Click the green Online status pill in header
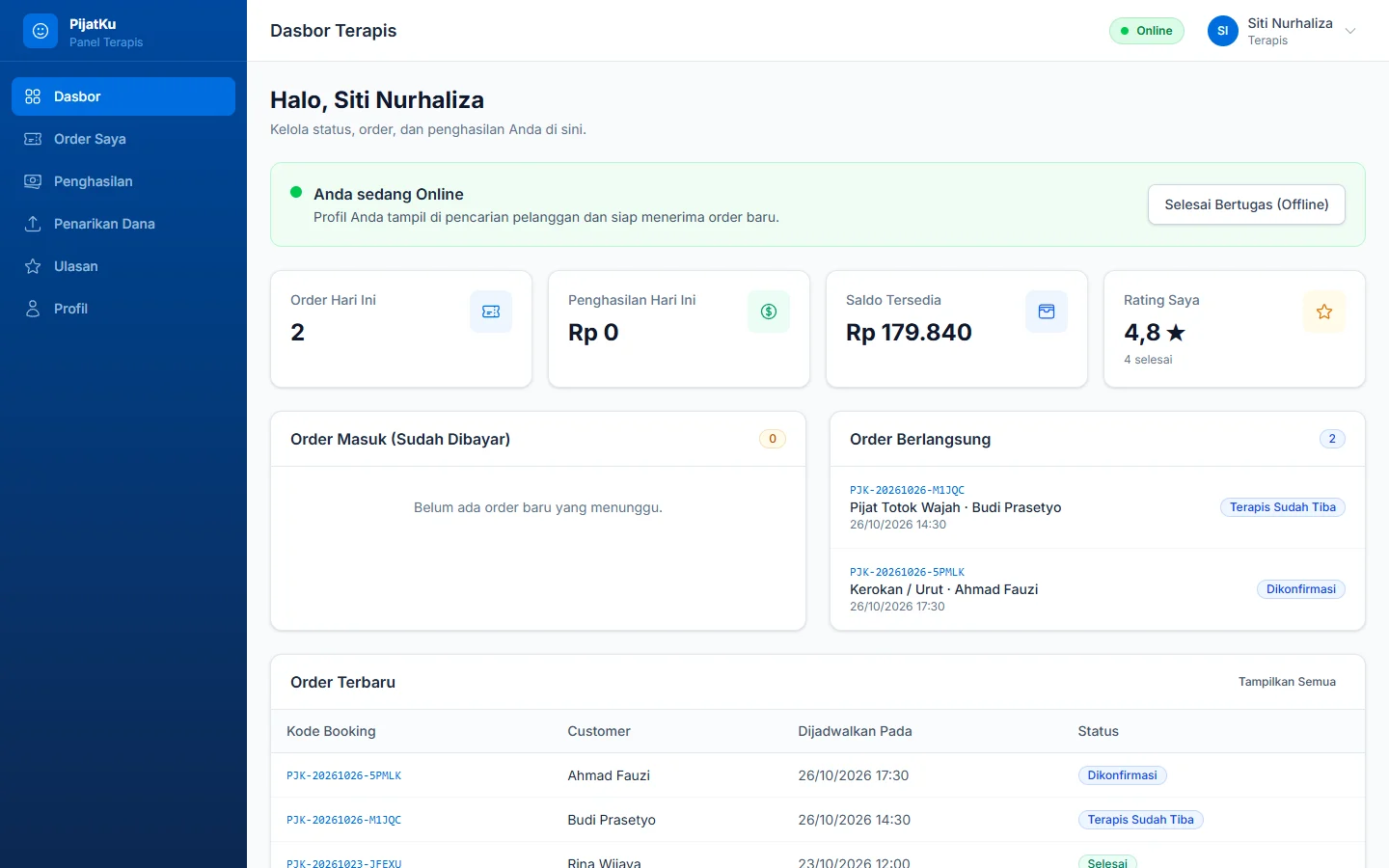This screenshot has height=868, width=1389. 1146,31
